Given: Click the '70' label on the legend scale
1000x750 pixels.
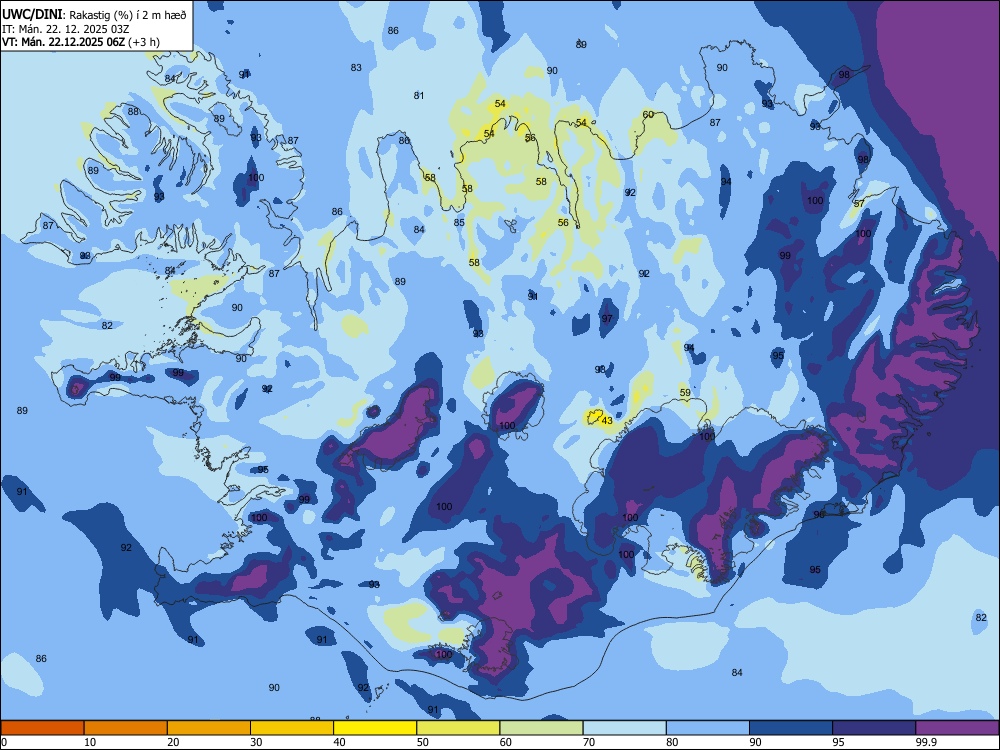Looking at the screenshot, I should 589,742.
